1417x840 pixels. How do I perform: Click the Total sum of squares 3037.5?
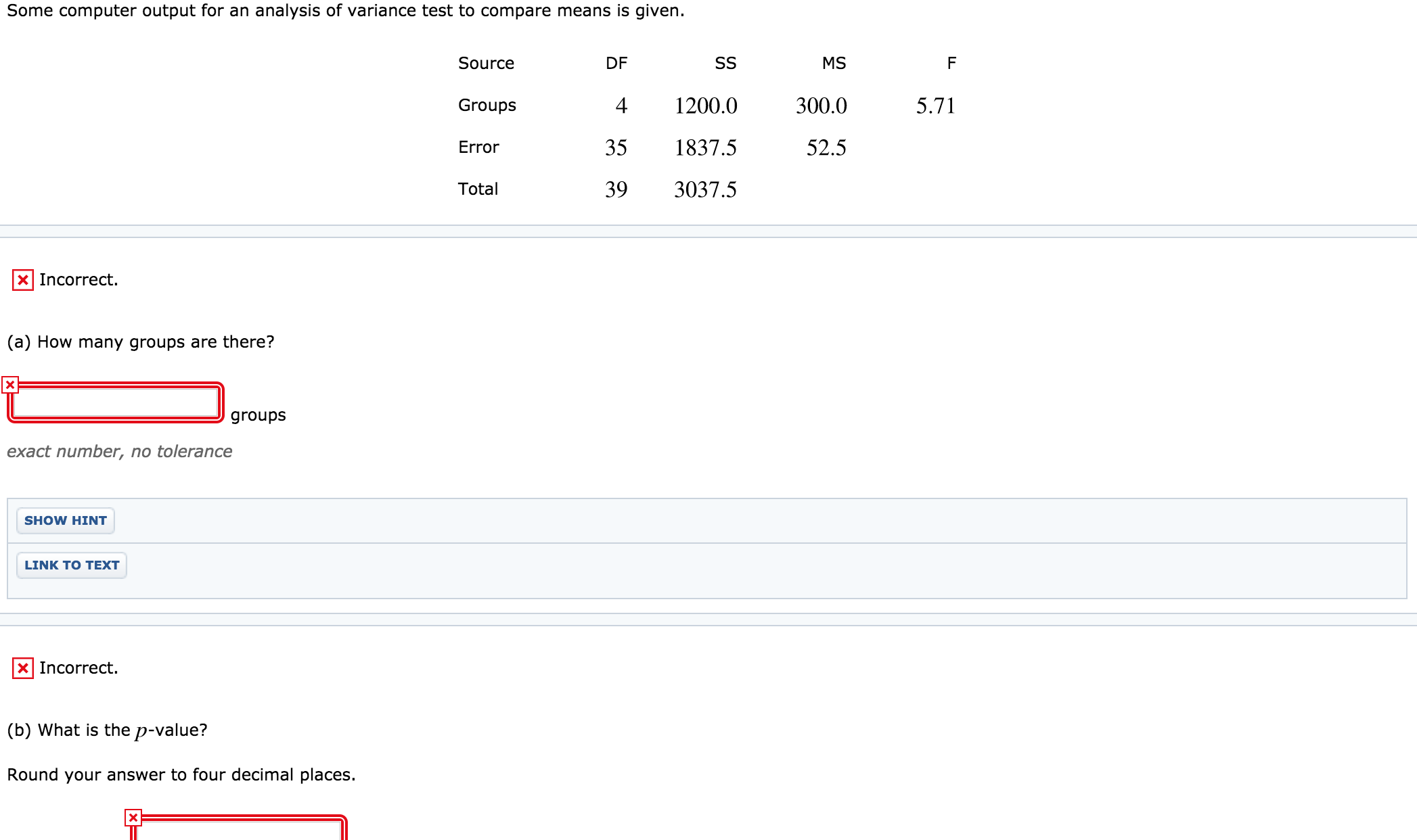[x=705, y=189]
